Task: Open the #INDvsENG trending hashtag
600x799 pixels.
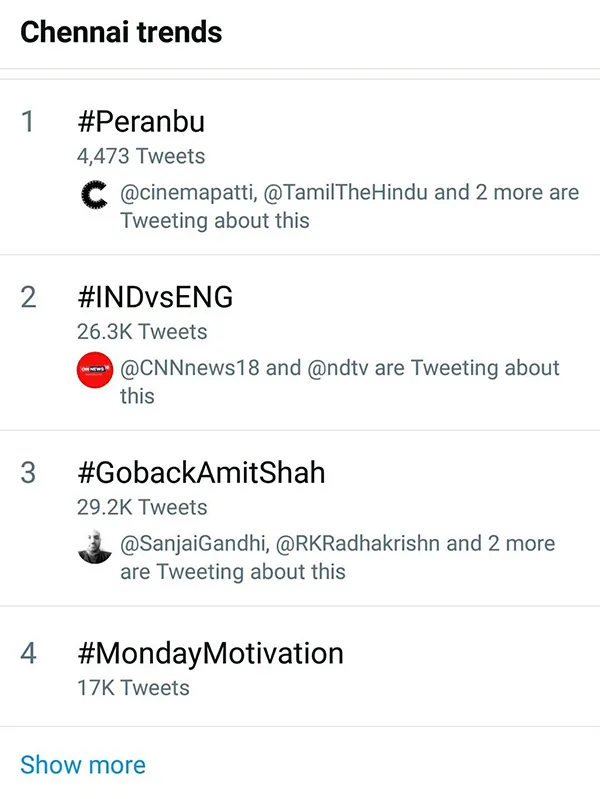Action: pyautogui.click(x=155, y=297)
